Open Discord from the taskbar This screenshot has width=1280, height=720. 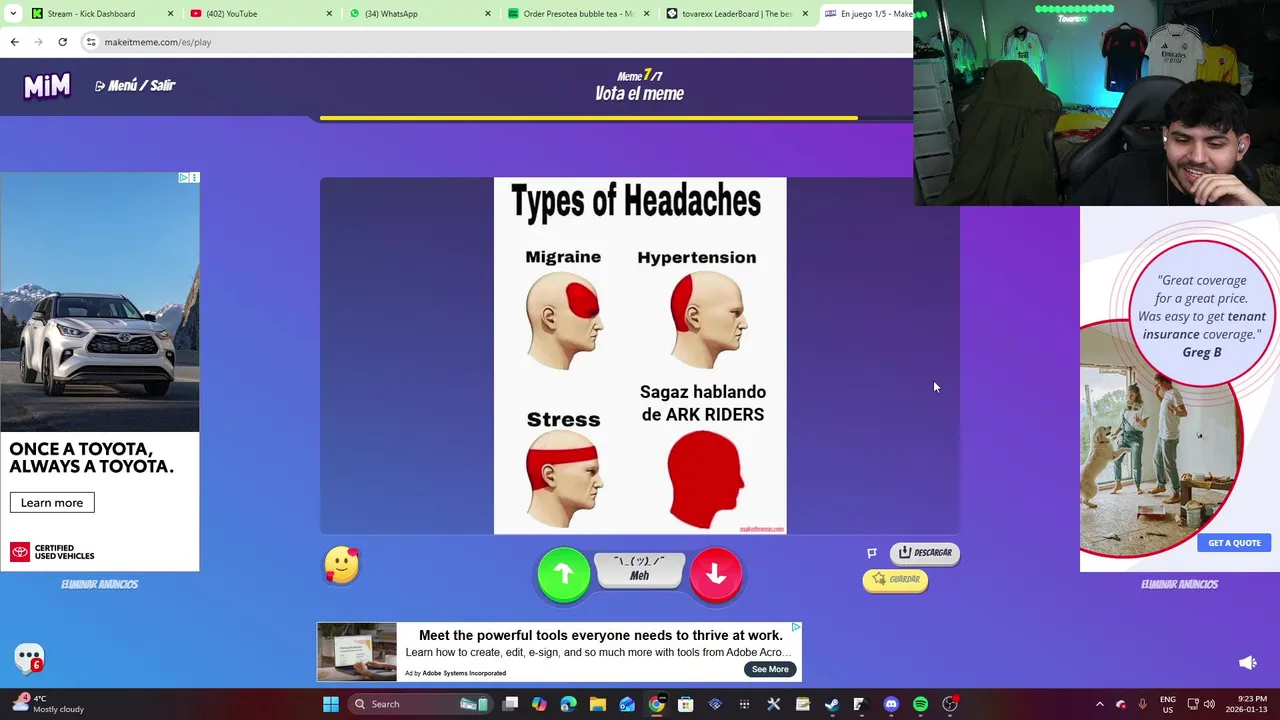coord(891,704)
